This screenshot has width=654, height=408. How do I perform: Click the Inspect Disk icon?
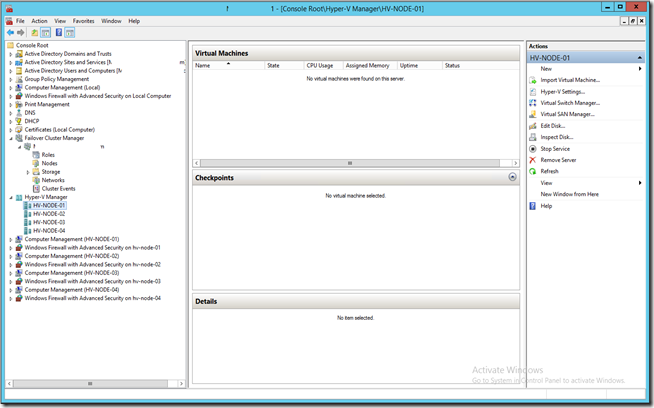click(533, 137)
